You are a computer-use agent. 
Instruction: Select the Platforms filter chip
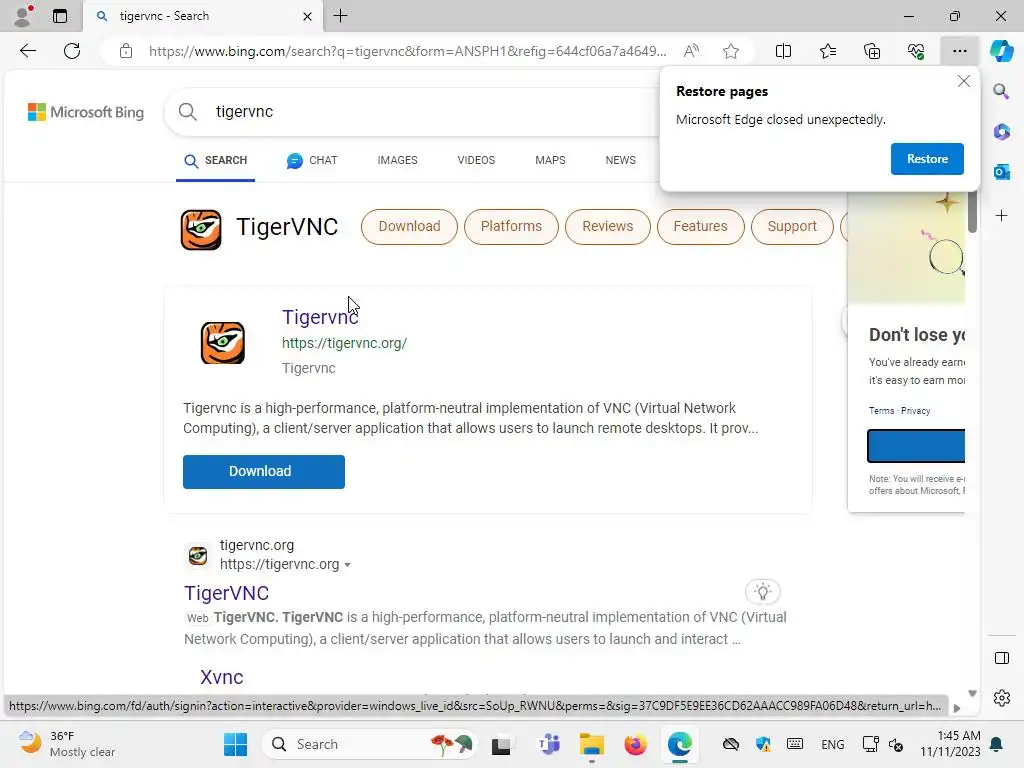point(511,227)
